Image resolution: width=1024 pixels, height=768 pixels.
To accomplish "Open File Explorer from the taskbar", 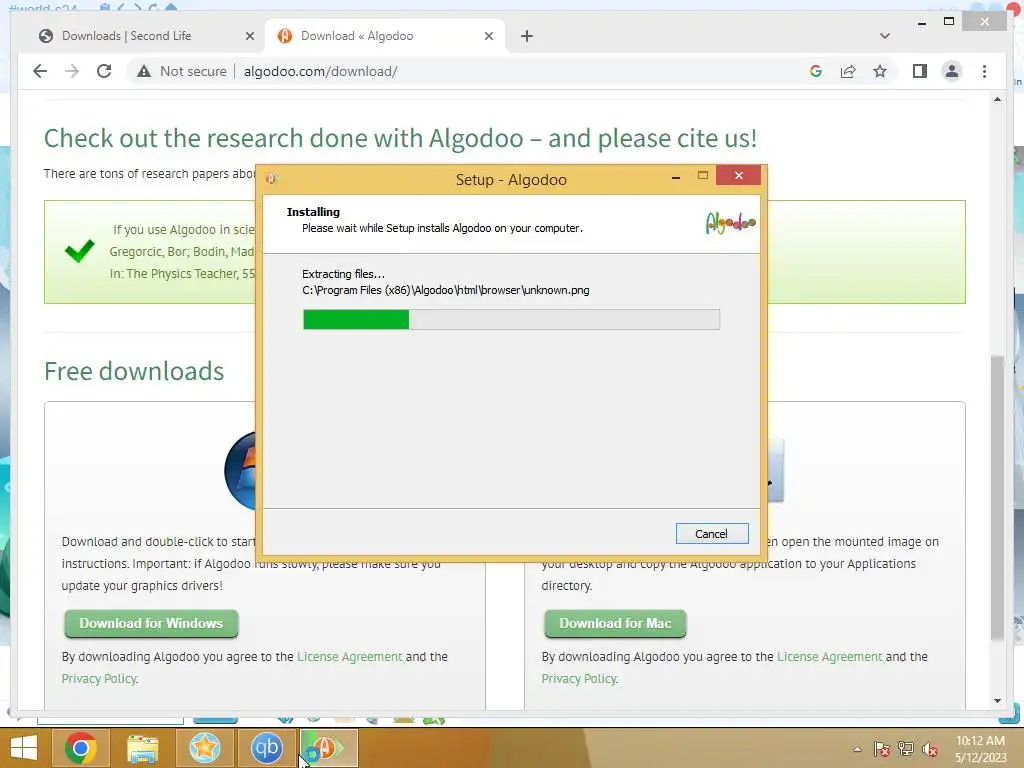I will coord(142,748).
